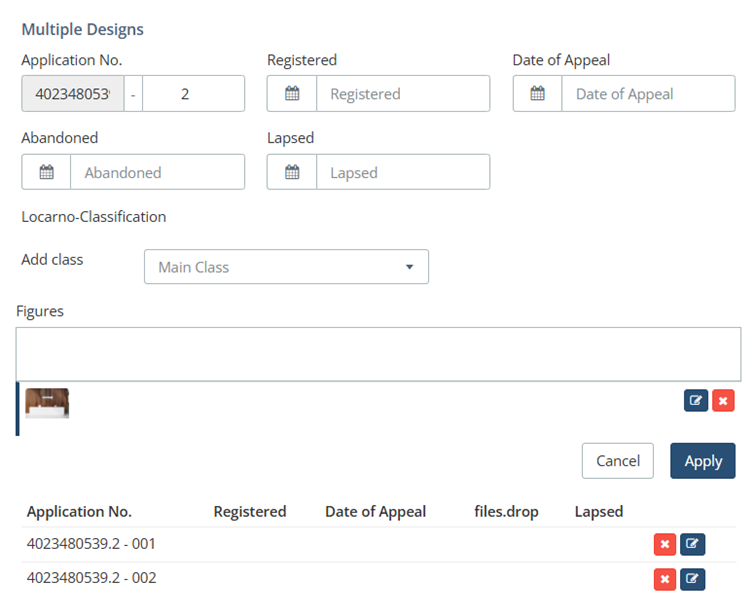This screenshot has width=756, height=616.
Task: Click the Cancel button
Action: pyautogui.click(x=617, y=461)
